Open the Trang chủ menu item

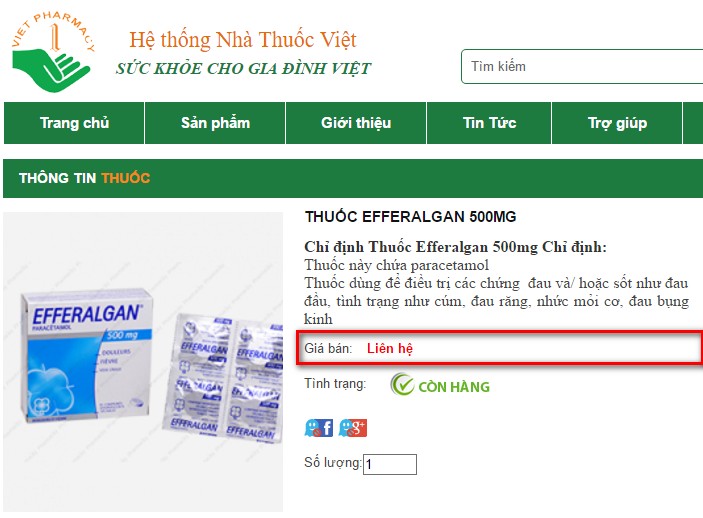(x=74, y=123)
